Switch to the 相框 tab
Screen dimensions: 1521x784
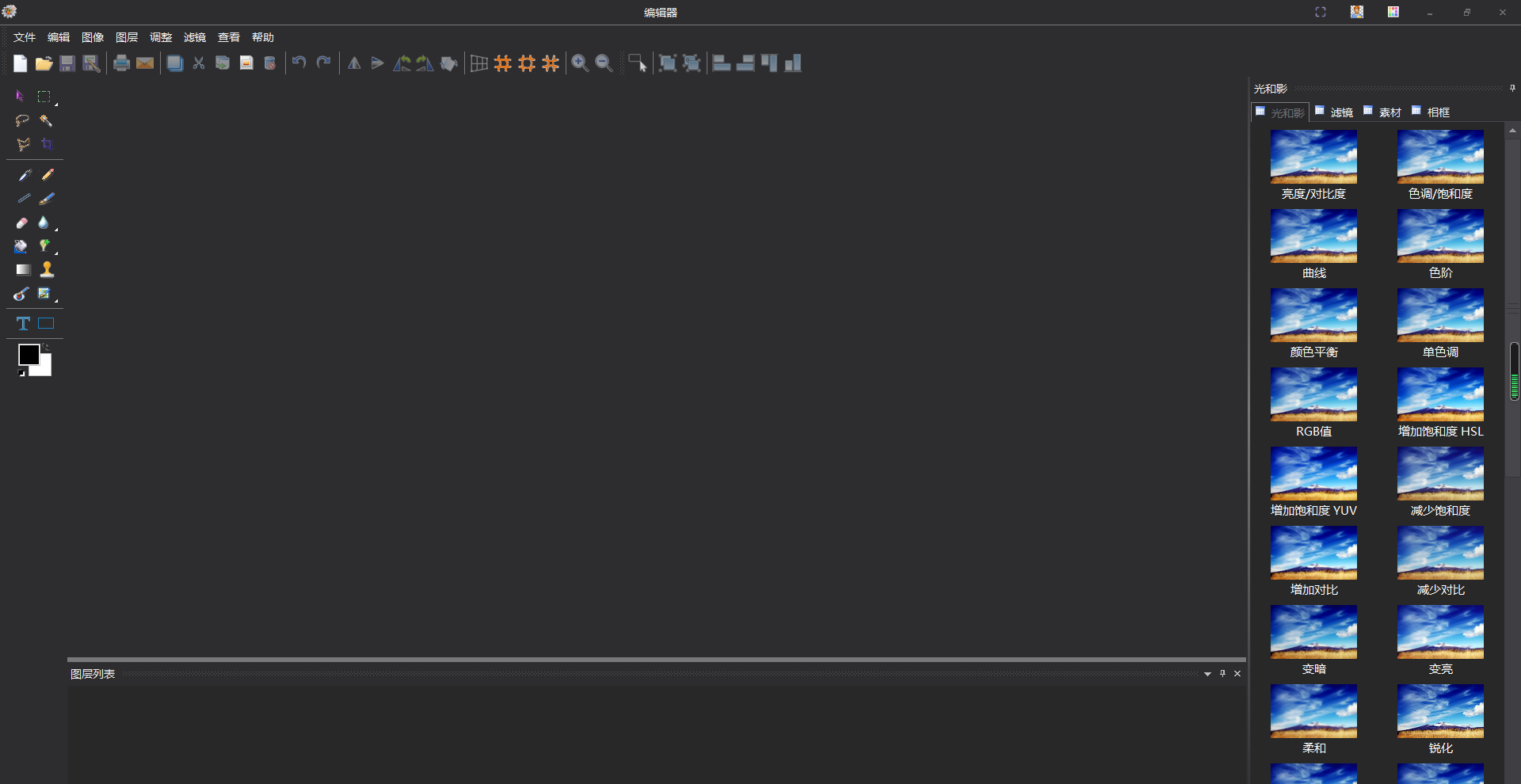[1431, 112]
